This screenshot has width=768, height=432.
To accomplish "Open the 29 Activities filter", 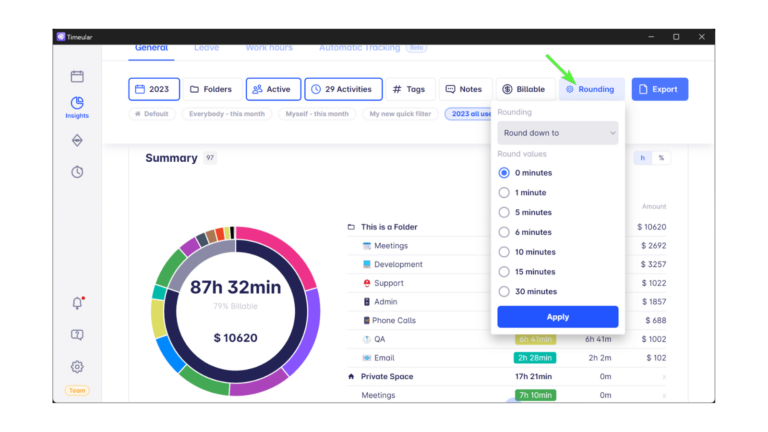I will 343,89.
